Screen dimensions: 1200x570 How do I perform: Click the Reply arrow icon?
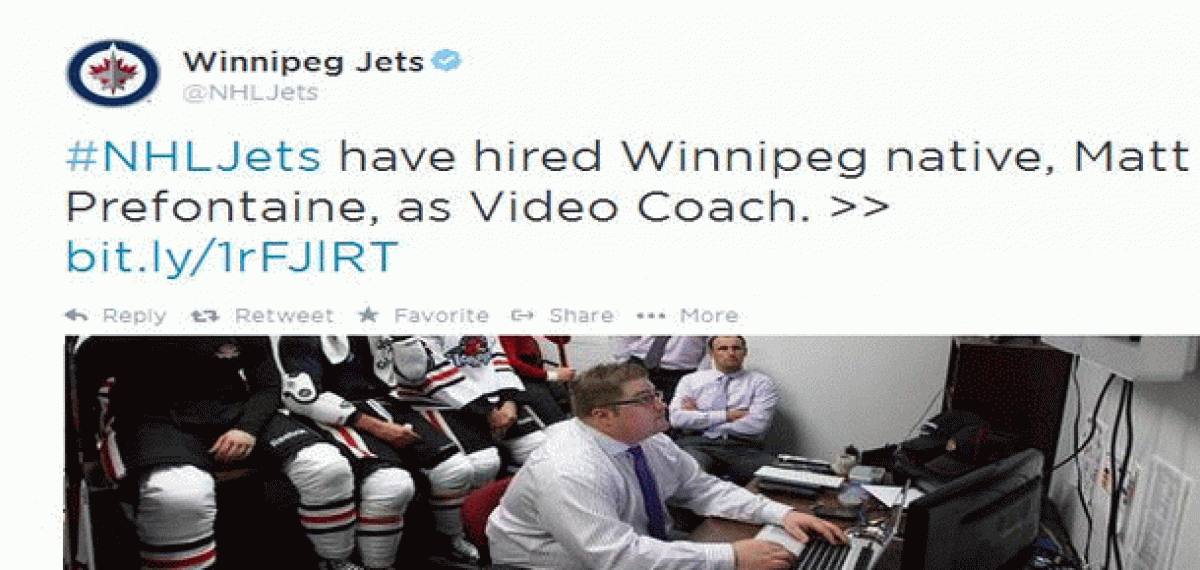(76, 315)
